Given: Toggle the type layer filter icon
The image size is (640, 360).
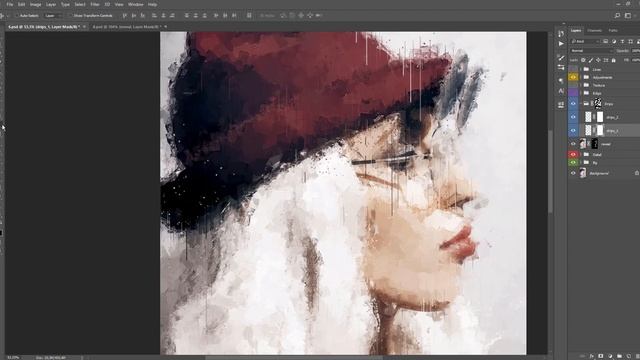Looking at the screenshot, I should (622, 41).
